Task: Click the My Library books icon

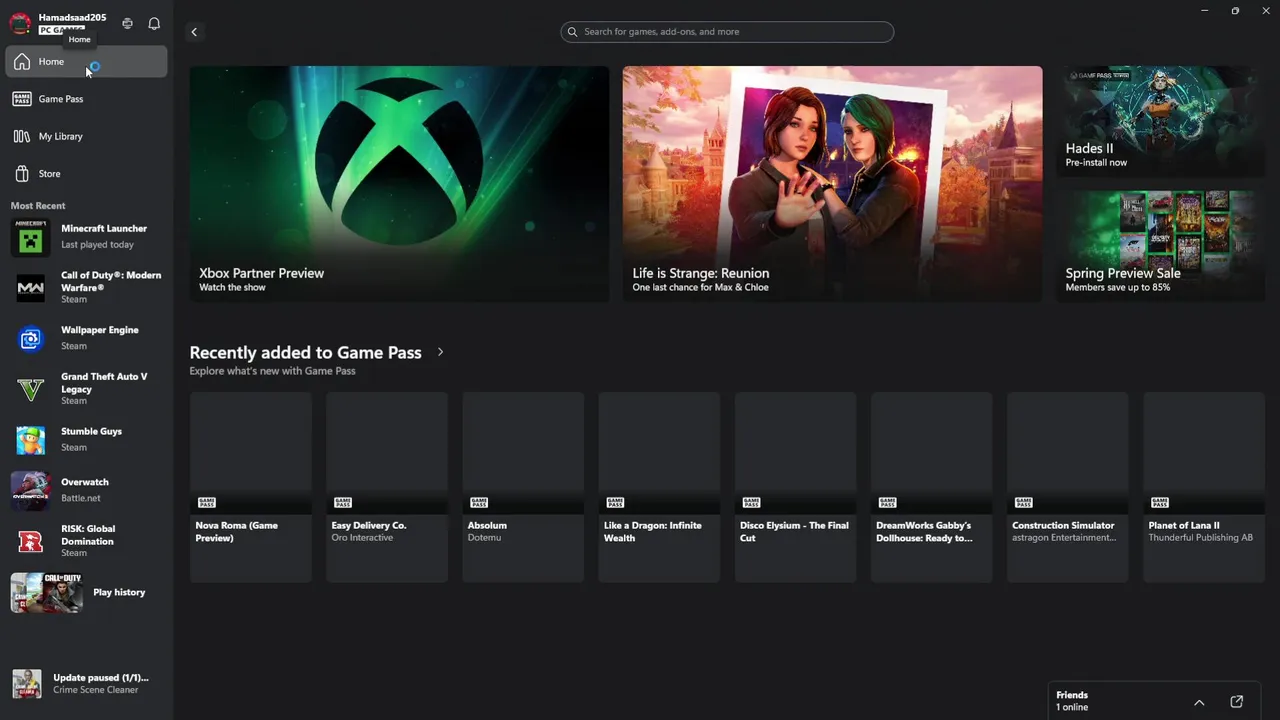Action: (x=22, y=136)
